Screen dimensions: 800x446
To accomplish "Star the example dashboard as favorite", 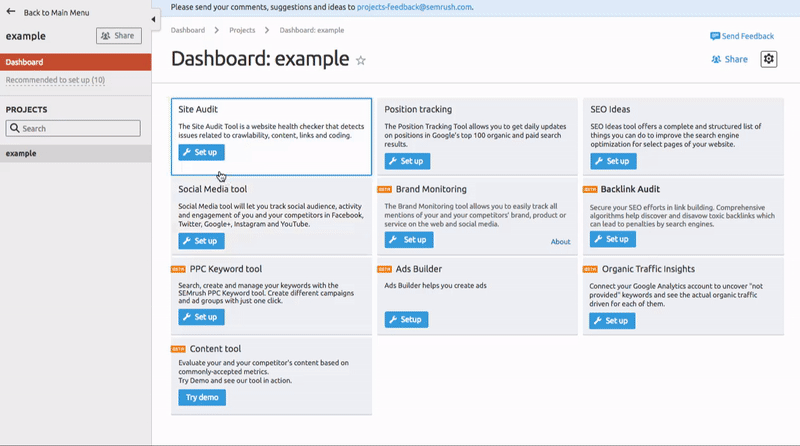I will 361,61.
